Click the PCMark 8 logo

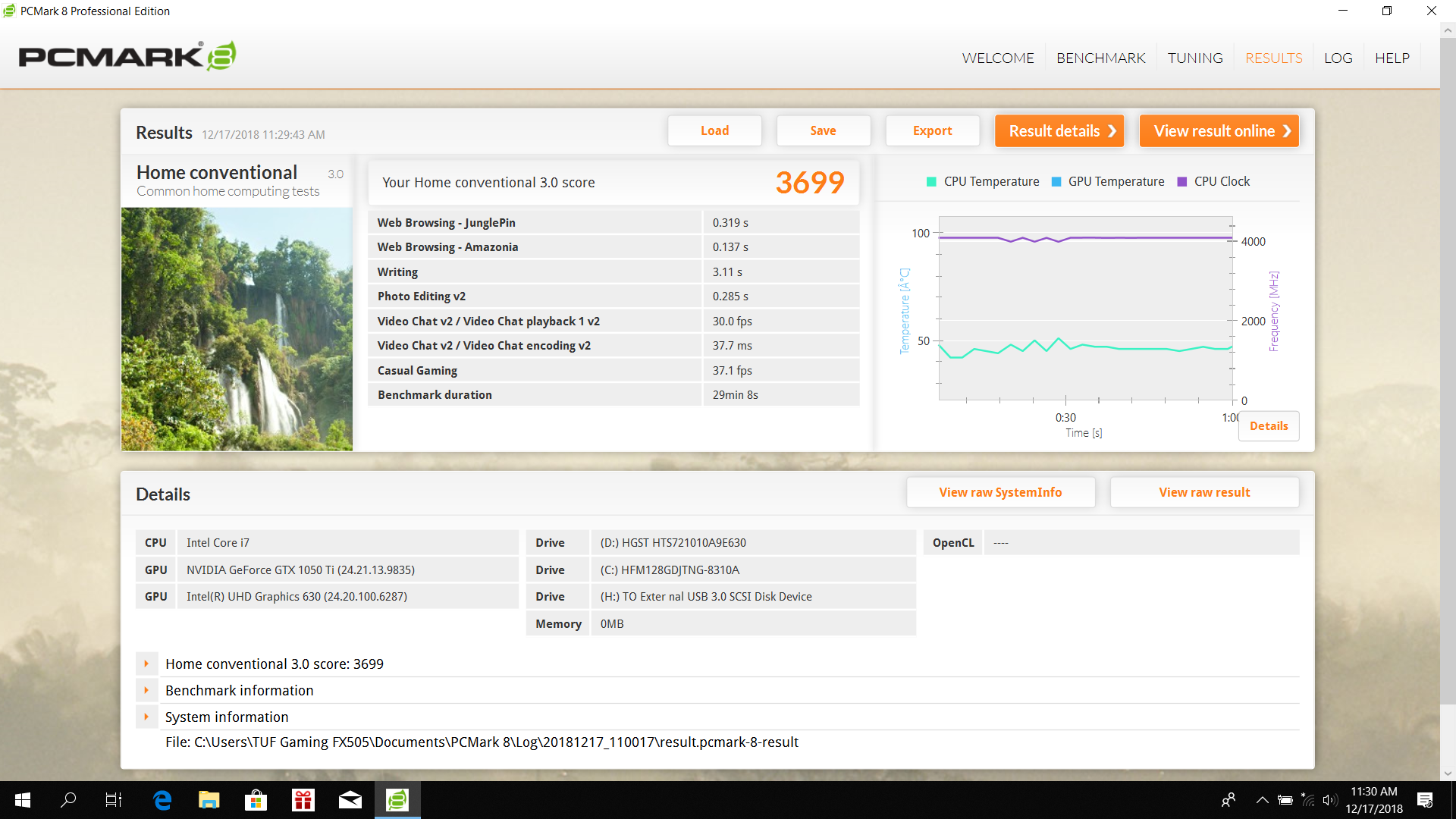pos(127,56)
